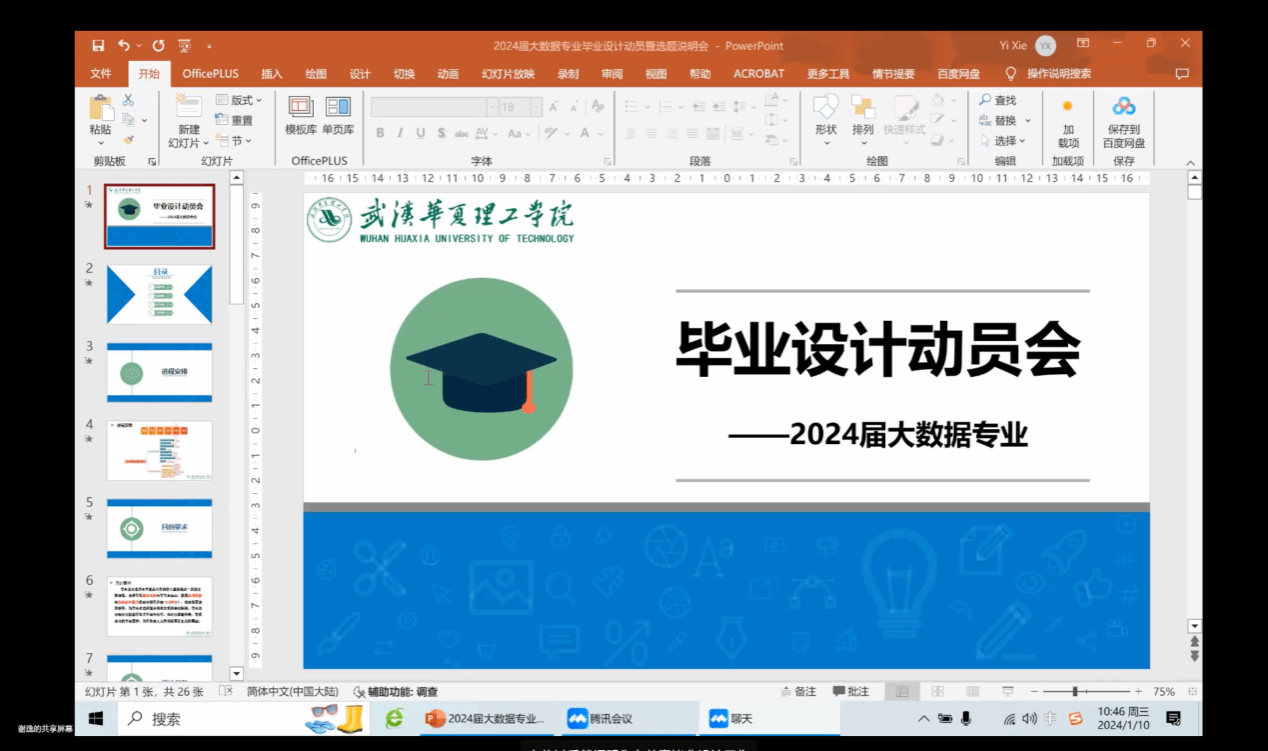Click the Add-ins (加载项) icon

(1068, 109)
